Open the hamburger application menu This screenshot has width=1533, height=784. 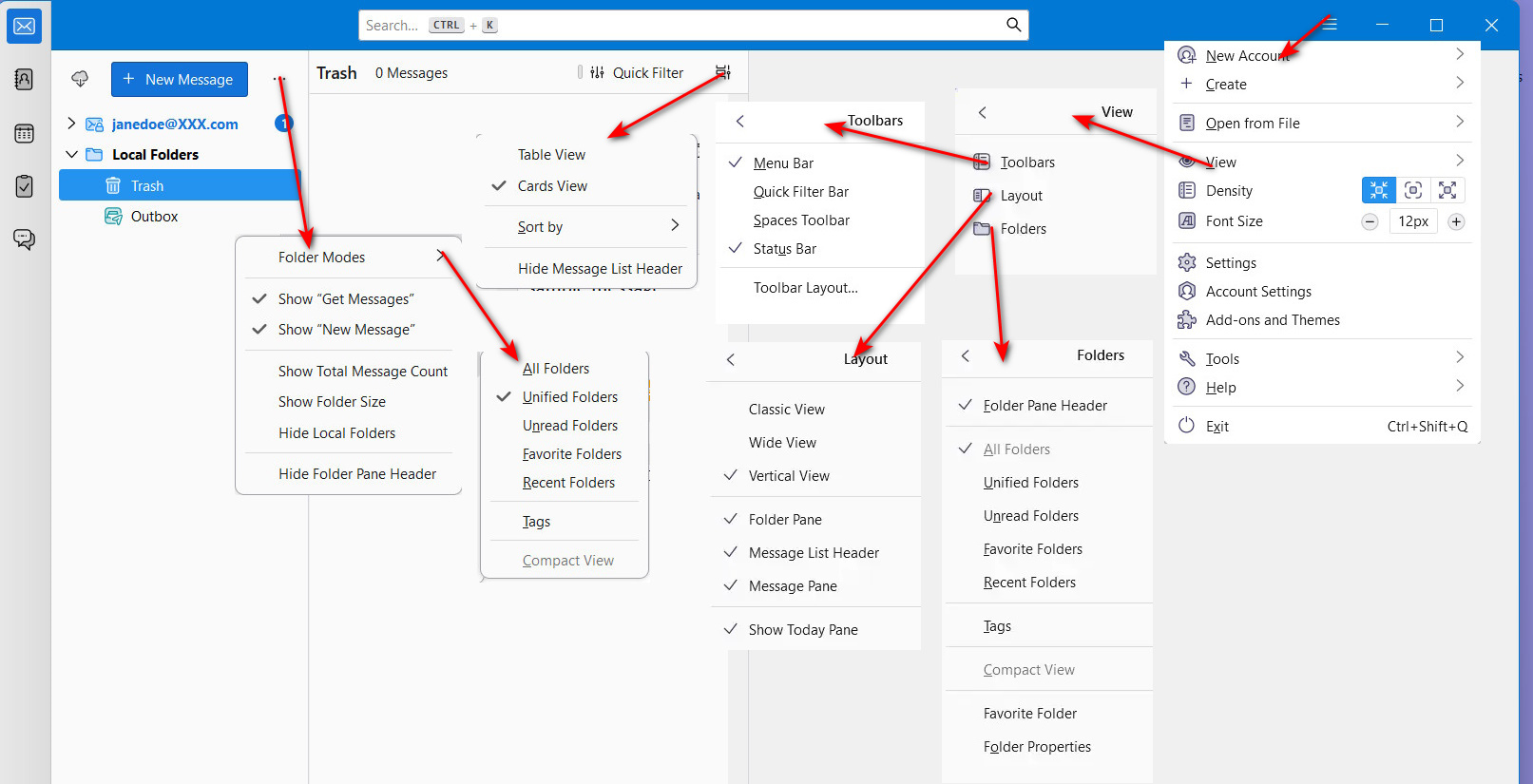[x=1330, y=25]
